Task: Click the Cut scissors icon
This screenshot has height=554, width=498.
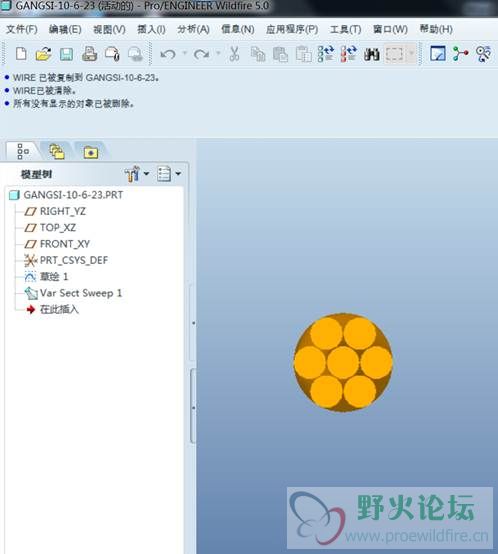Action: click(x=234, y=54)
